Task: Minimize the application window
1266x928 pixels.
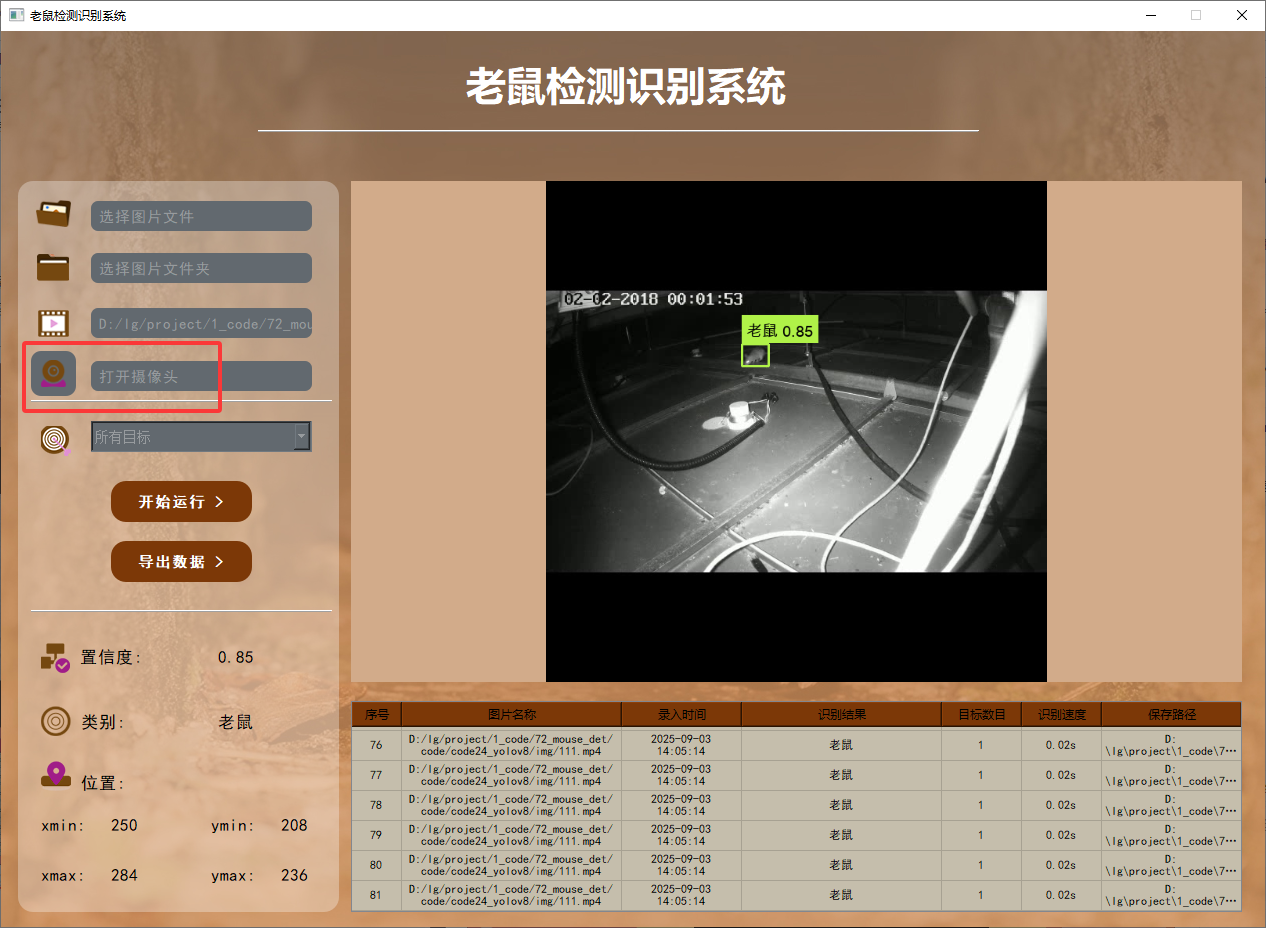Action: (x=1150, y=15)
